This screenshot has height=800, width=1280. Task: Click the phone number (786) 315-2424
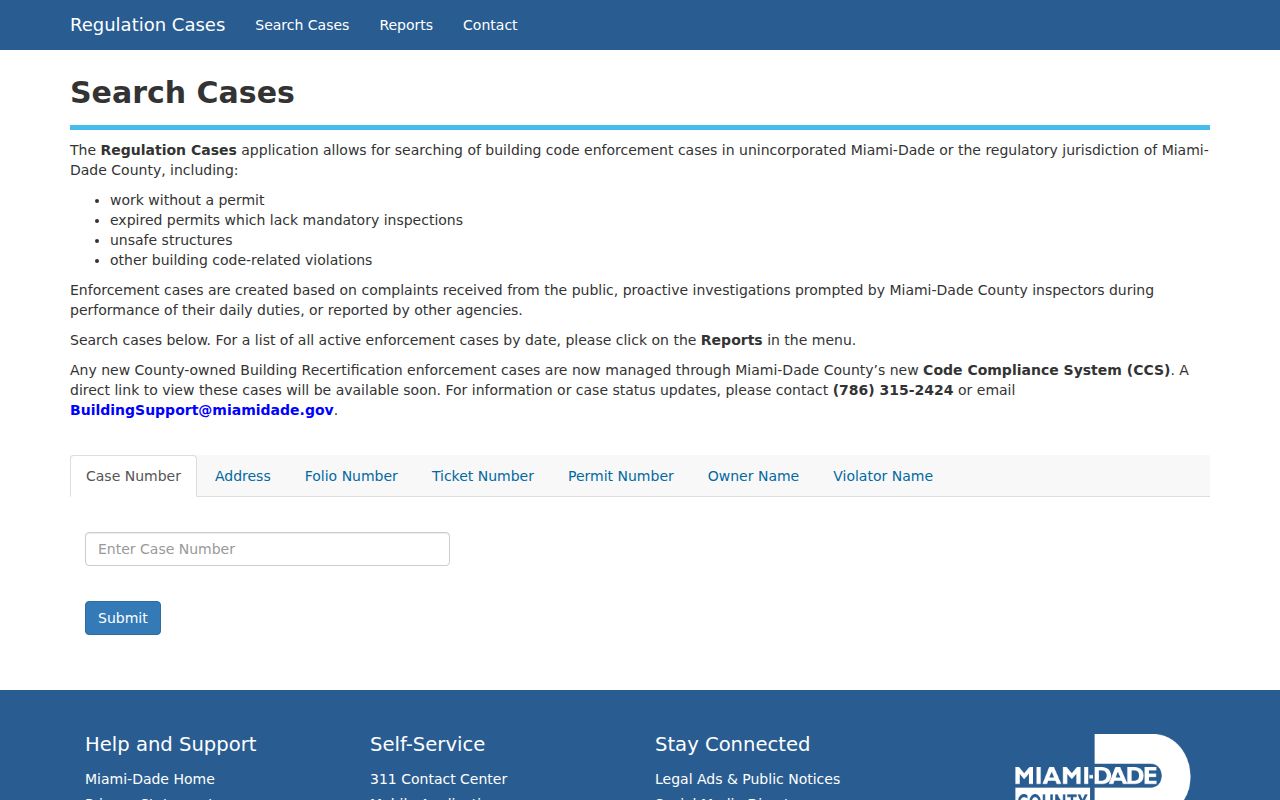(893, 390)
